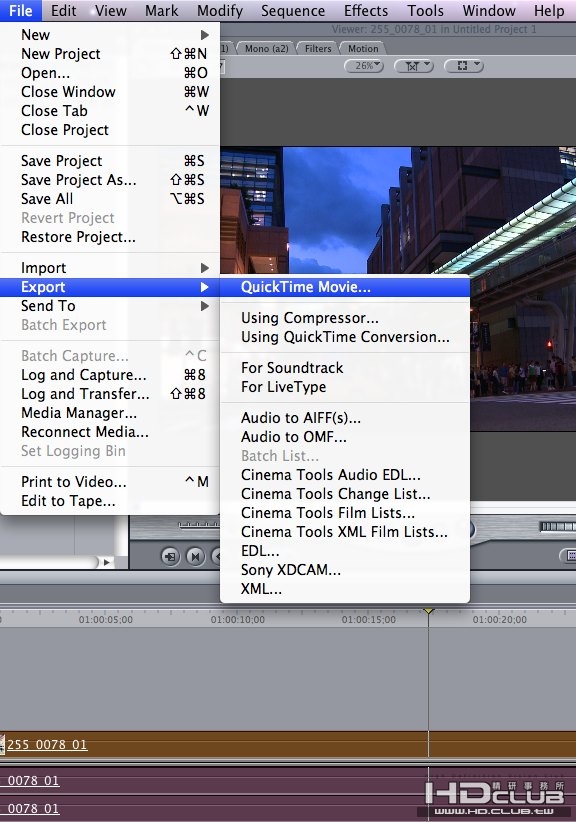The image size is (576, 822).
Task: Choose Audio to AIFF(s)... export
Action: coord(345,418)
